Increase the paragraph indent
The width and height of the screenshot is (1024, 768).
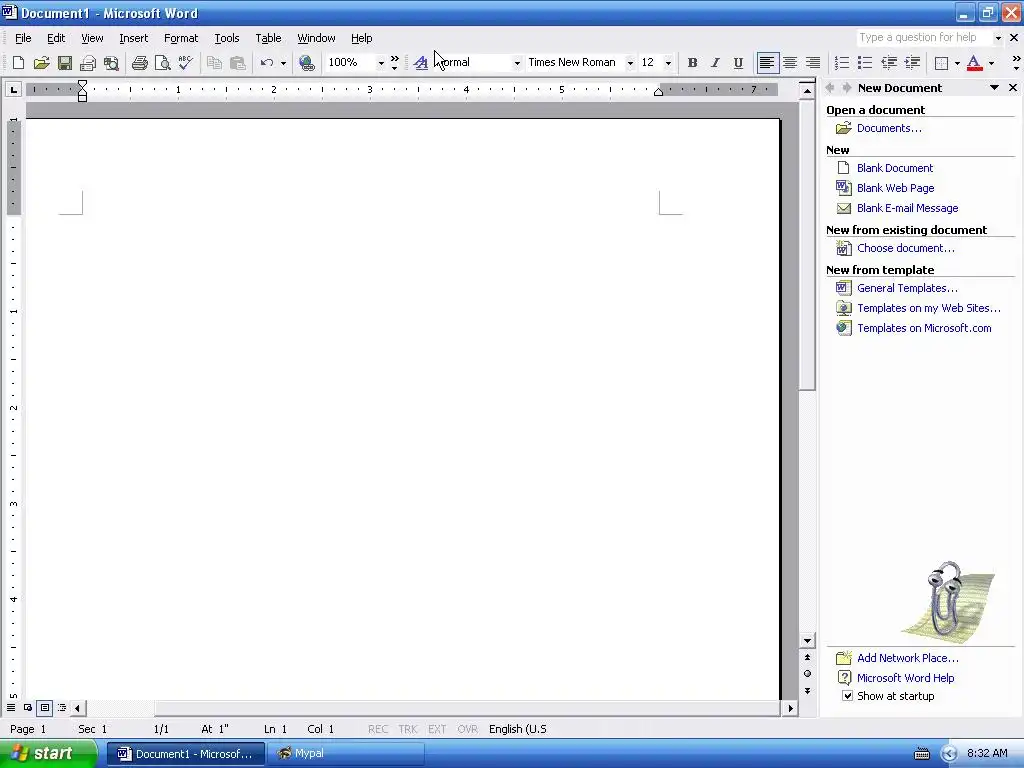coord(912,63)
